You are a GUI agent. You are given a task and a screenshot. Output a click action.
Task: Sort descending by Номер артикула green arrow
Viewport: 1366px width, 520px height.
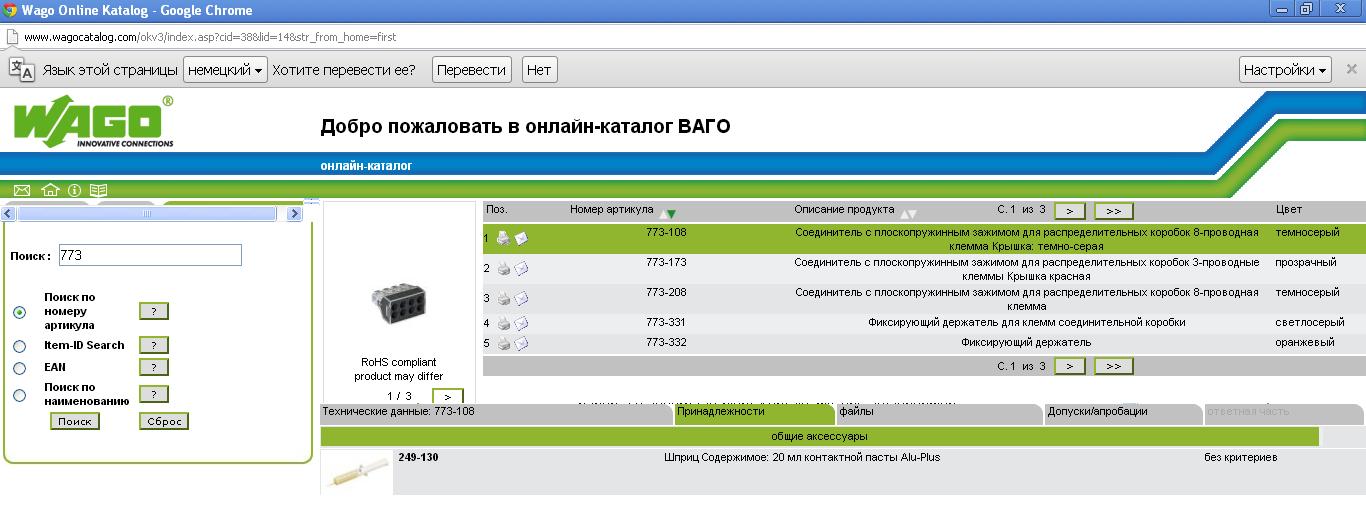click(x=671, y=214)
